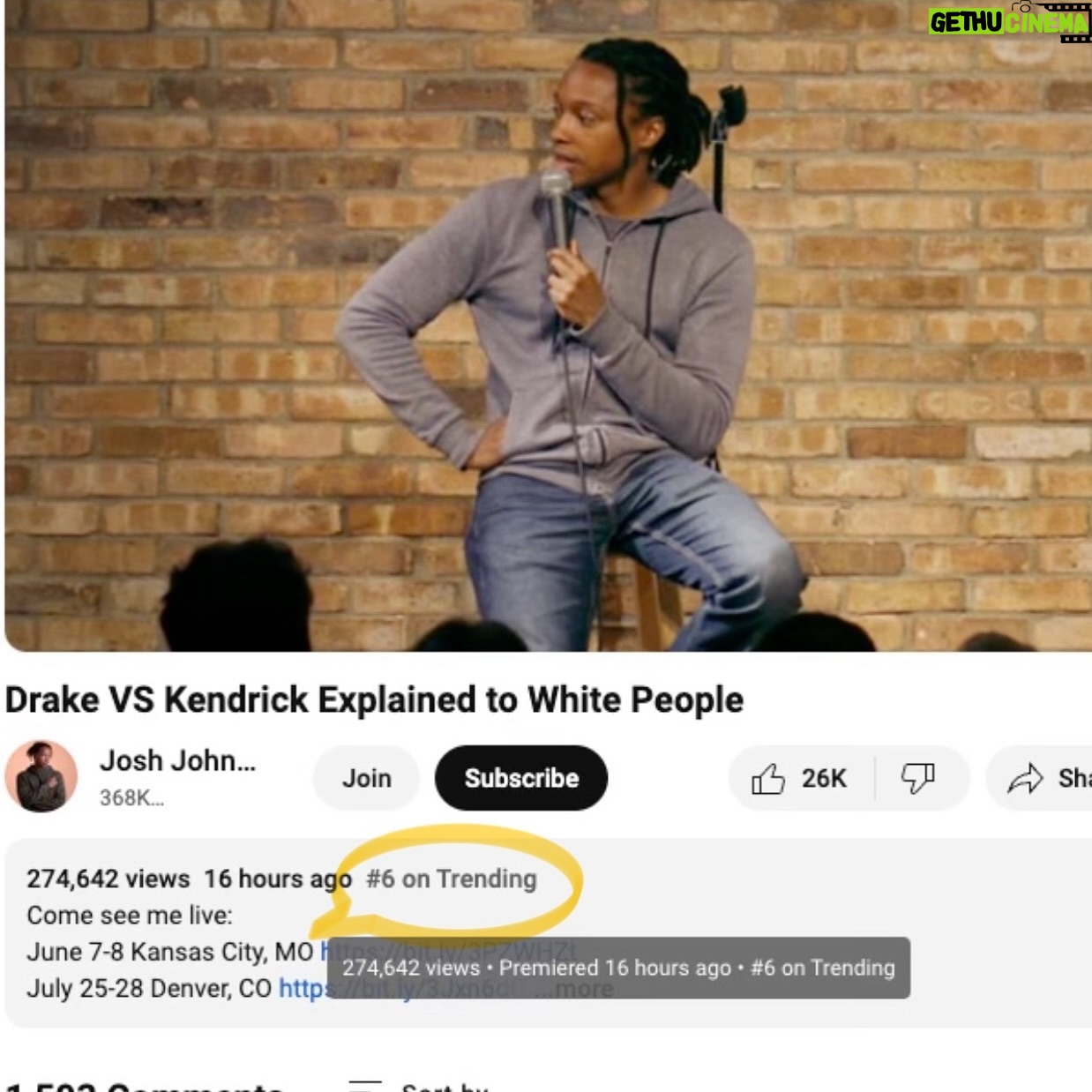Screen dimensions: 1092x1092
Task: Click the #6 on Trending label
Action: [x=451, y=879]
